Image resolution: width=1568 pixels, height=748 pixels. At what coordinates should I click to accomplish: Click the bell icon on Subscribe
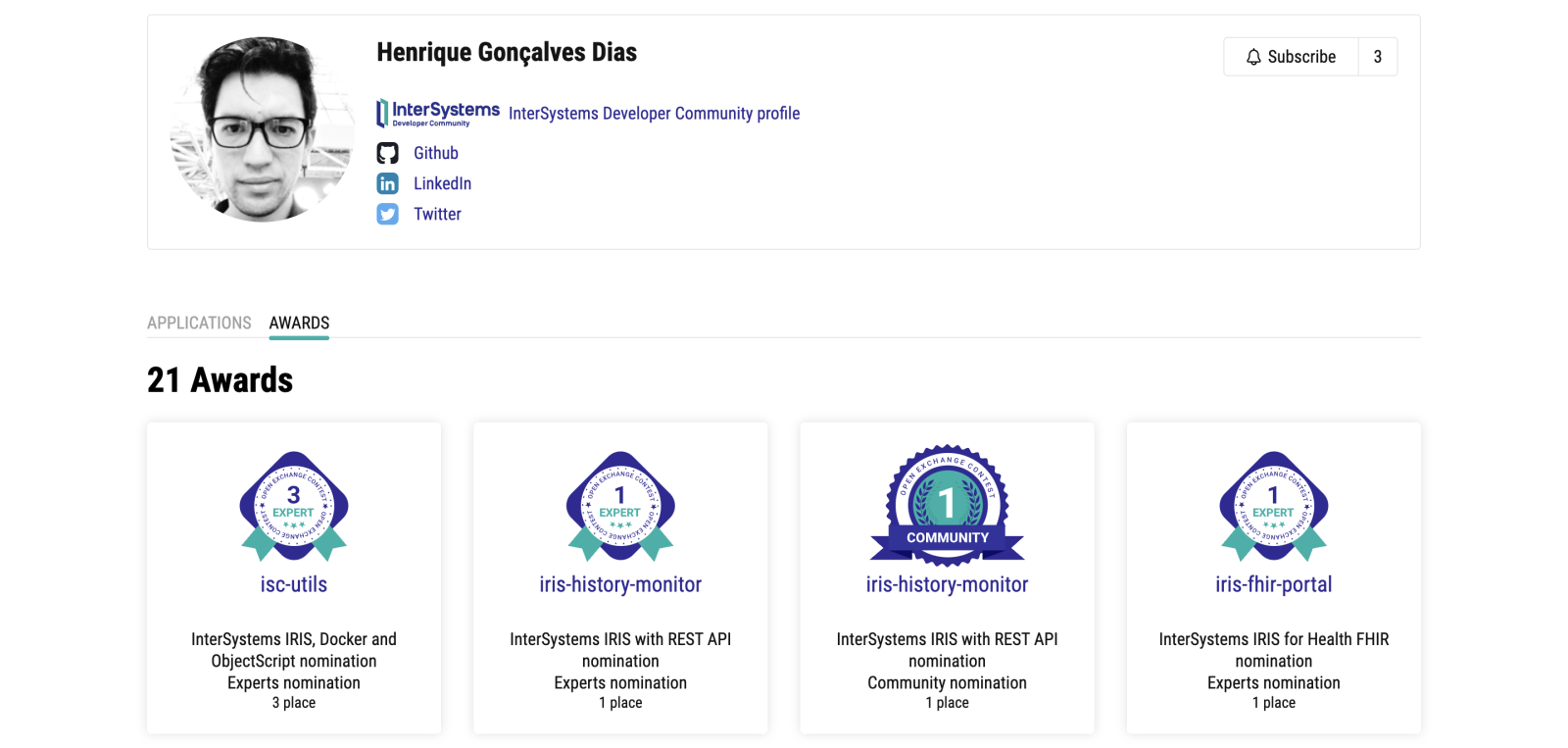(1253, 57)
